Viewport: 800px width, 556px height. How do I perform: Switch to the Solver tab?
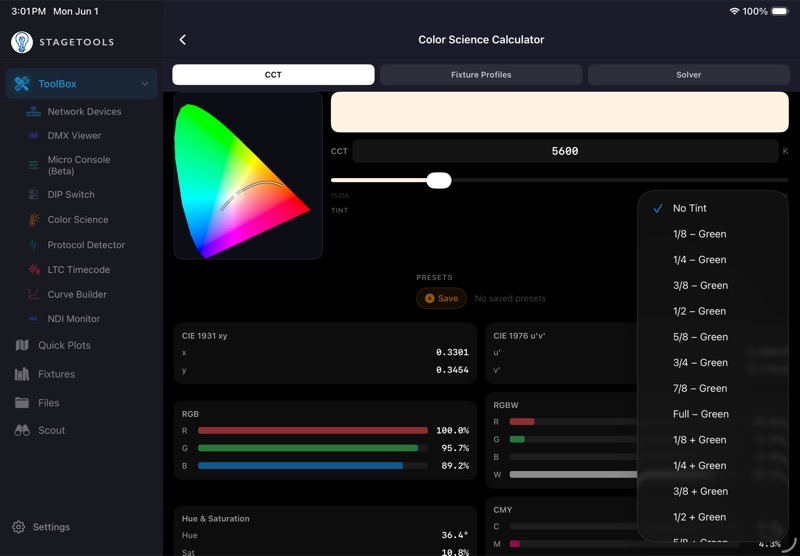[689, 74]
